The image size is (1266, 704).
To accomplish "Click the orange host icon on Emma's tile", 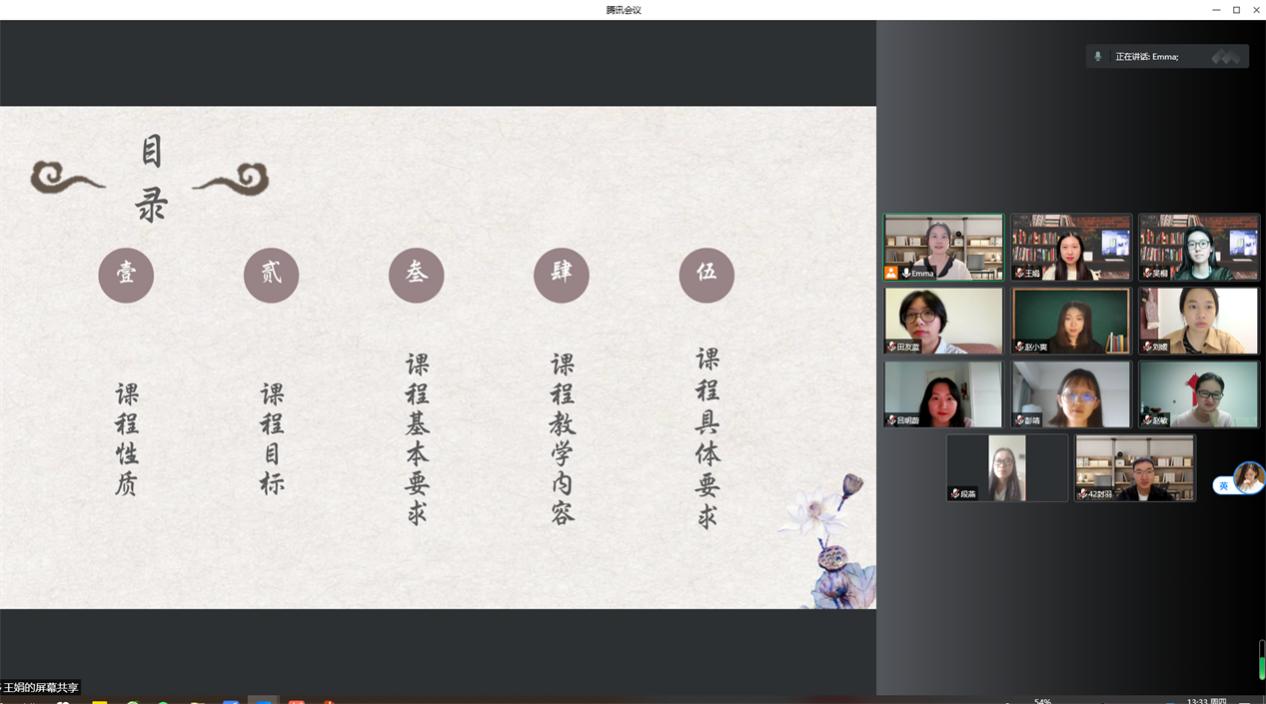I will point(891,273).
